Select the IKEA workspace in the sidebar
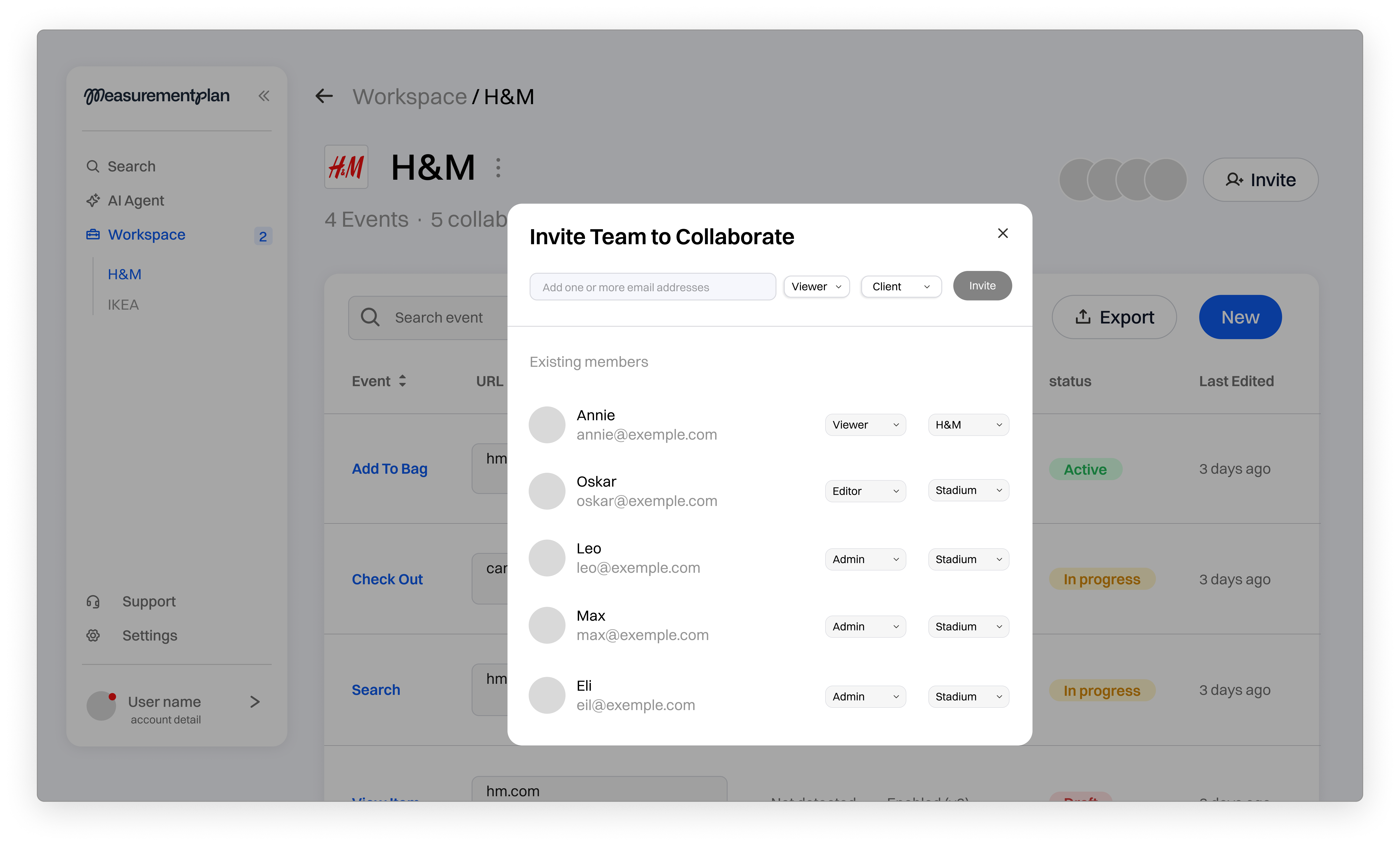The image size is (1400, 846). click(x=123, y=305)
